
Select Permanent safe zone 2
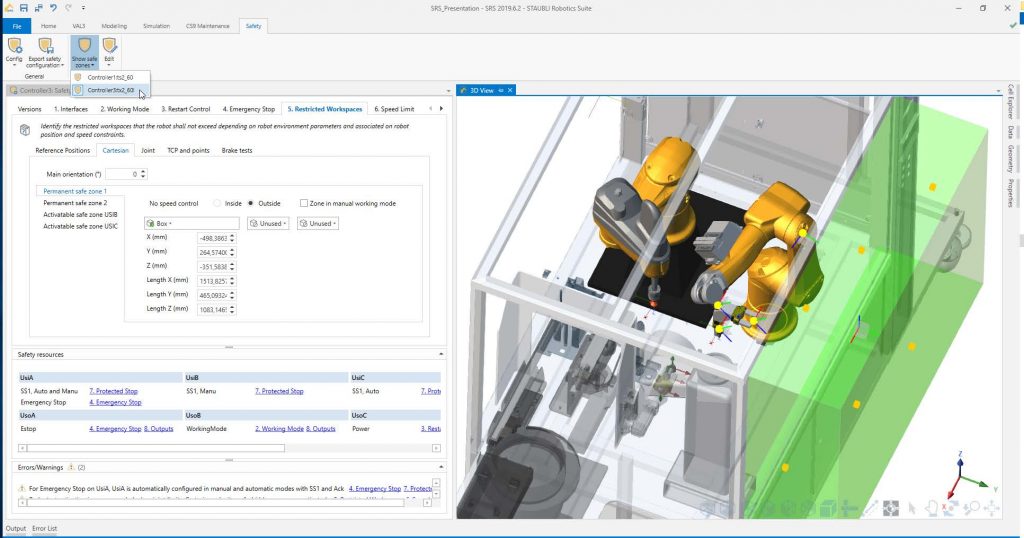tap(75, 203)
